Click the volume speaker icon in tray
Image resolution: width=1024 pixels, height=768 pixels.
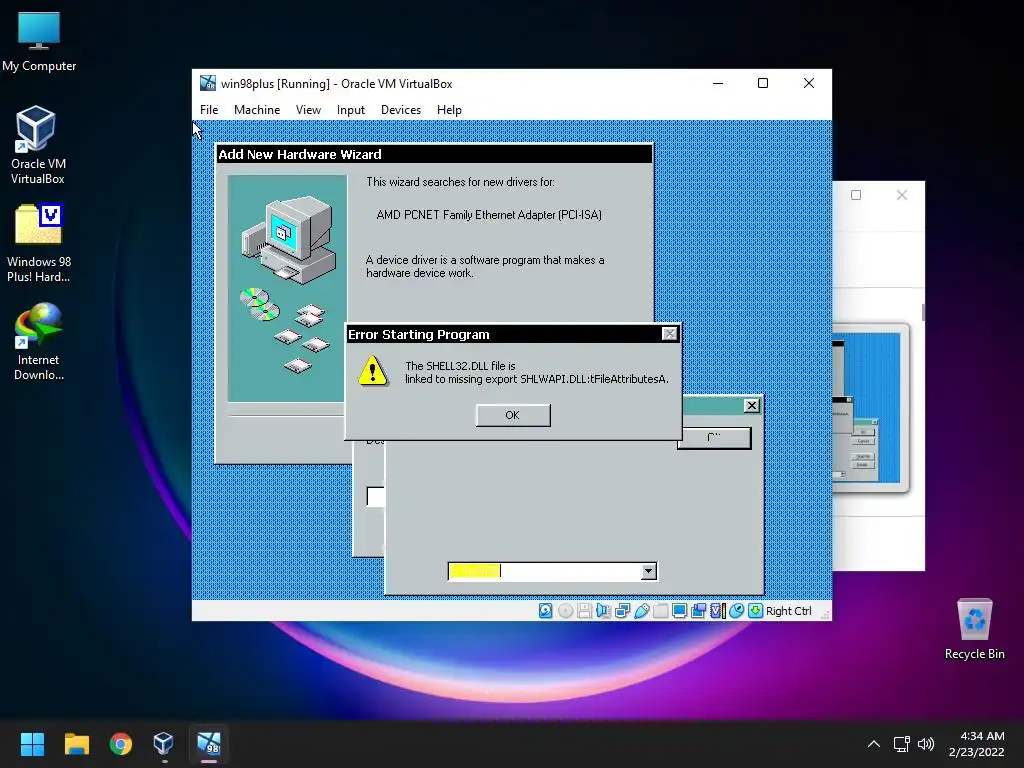(x=925, y=744)
